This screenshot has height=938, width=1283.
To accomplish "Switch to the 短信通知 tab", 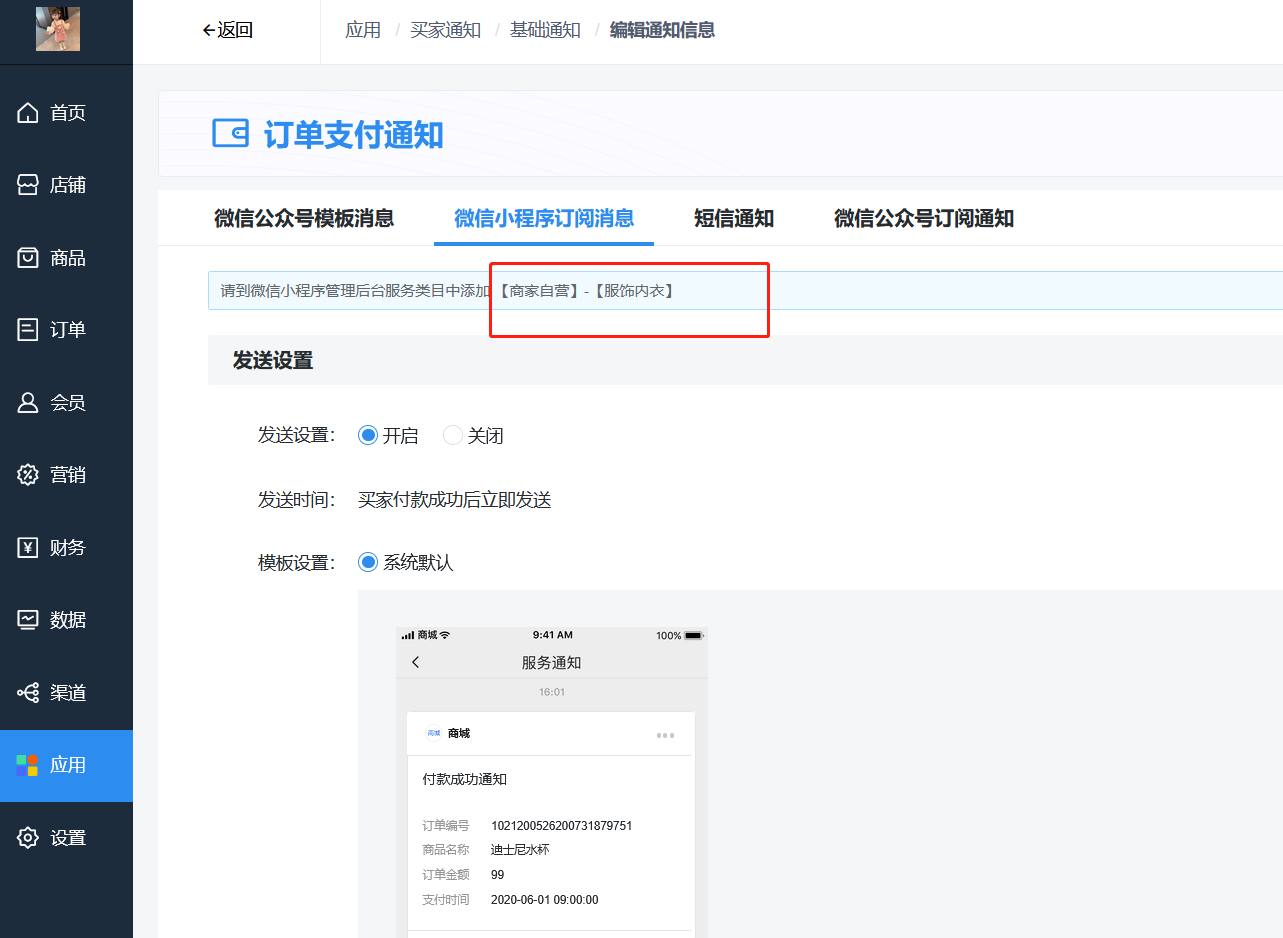I will [x=733, y=217].
